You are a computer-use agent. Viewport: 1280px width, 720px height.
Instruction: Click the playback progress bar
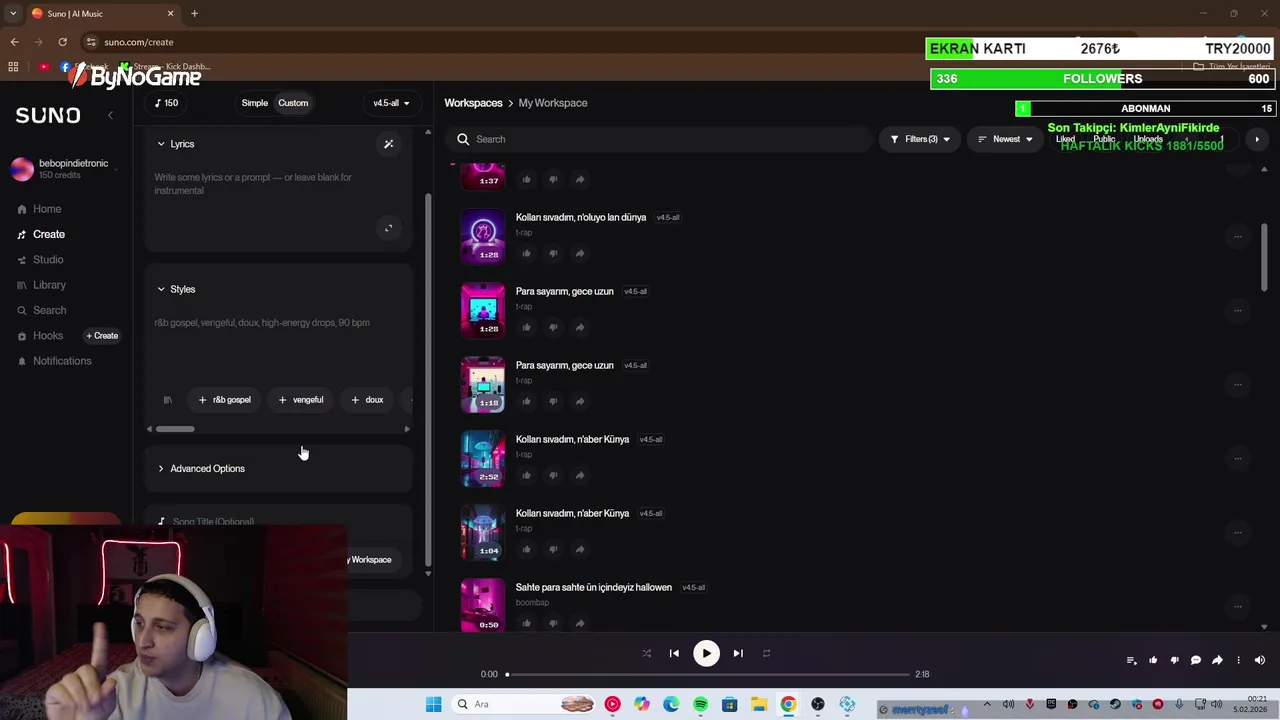708,674
